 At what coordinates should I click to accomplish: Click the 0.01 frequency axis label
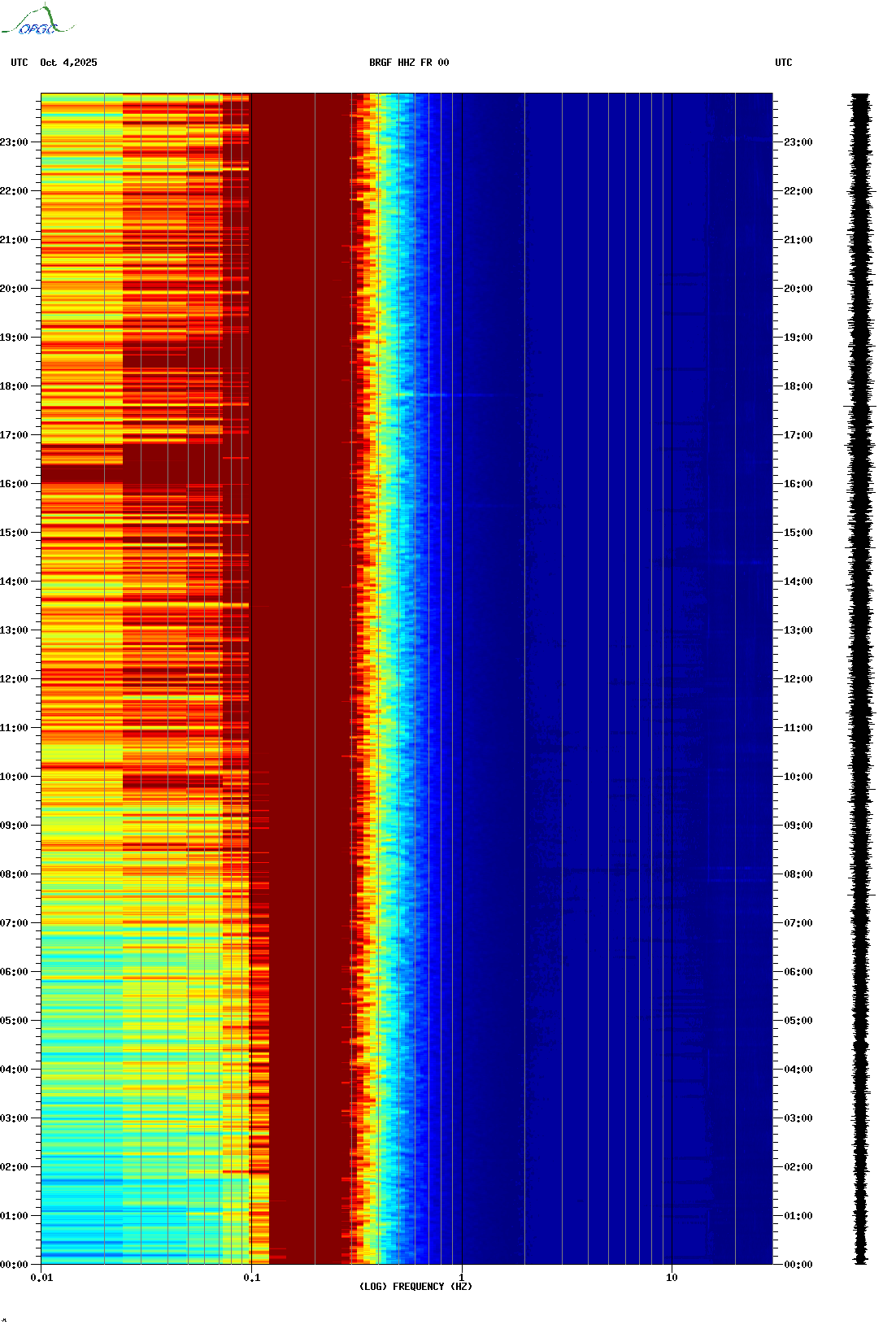click(x=41, y=1278)
